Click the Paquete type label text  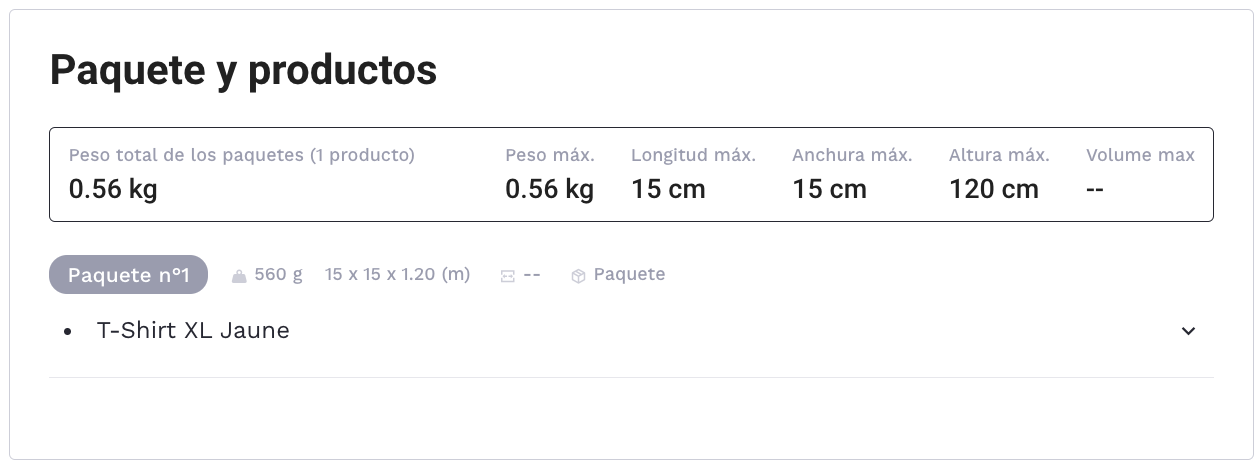629,274
